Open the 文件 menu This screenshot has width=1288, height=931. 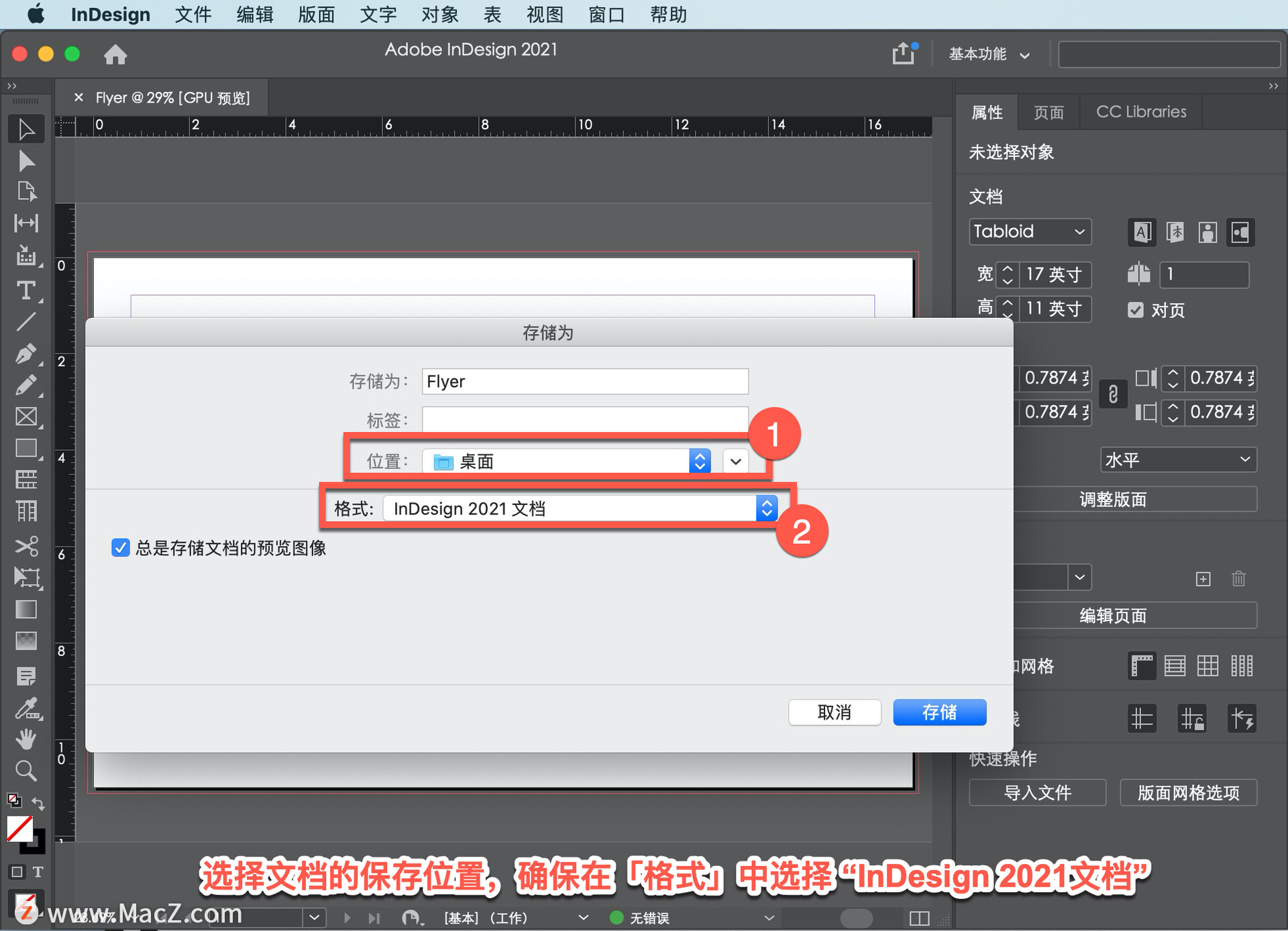point(193,14)
